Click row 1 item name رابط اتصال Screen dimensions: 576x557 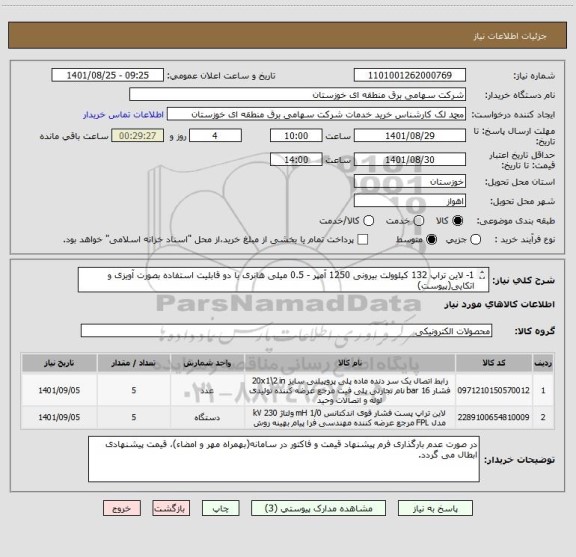350,390
